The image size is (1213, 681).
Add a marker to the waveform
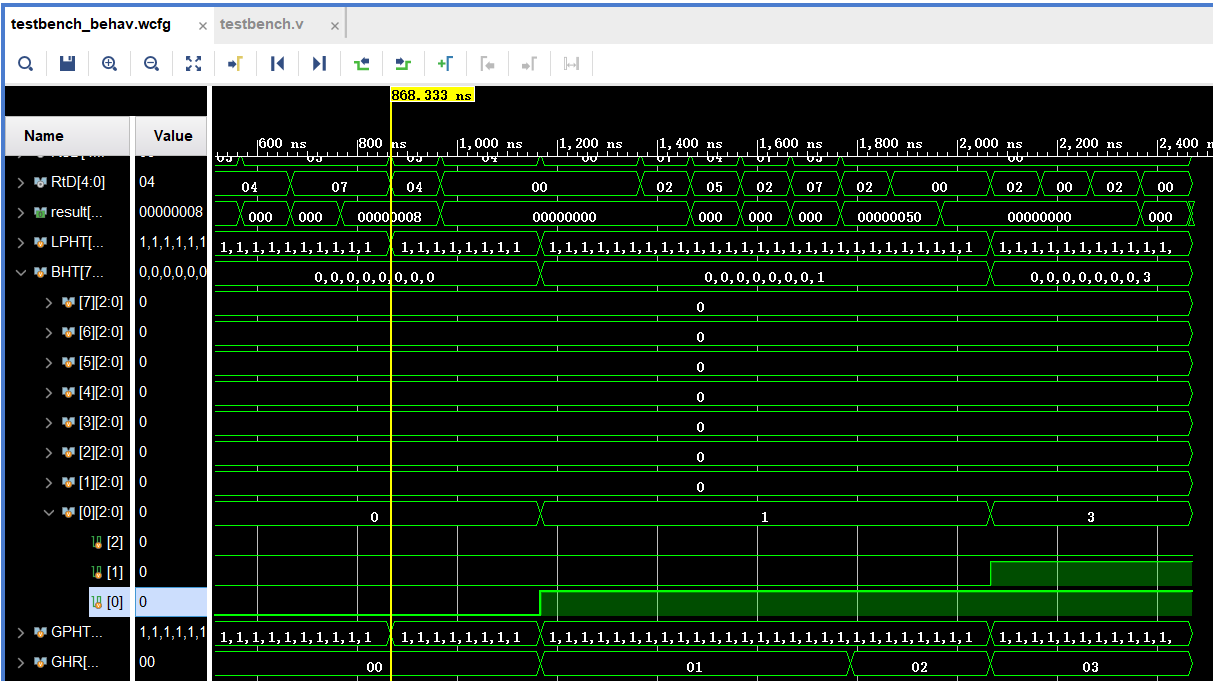coord(445,64)
